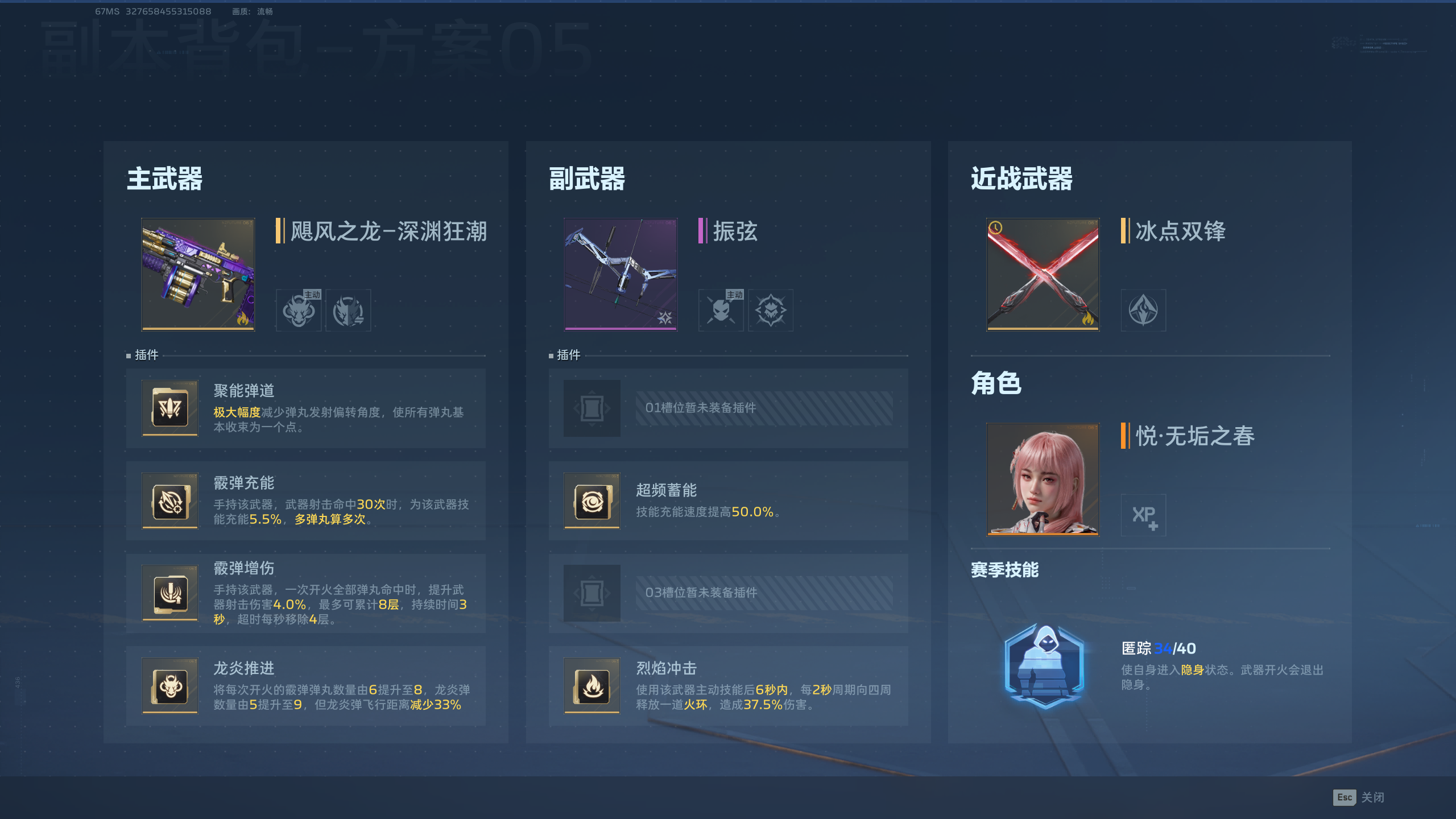Open 冰点双锋 melee weapon thumbnail

[x=1043, y=274]
